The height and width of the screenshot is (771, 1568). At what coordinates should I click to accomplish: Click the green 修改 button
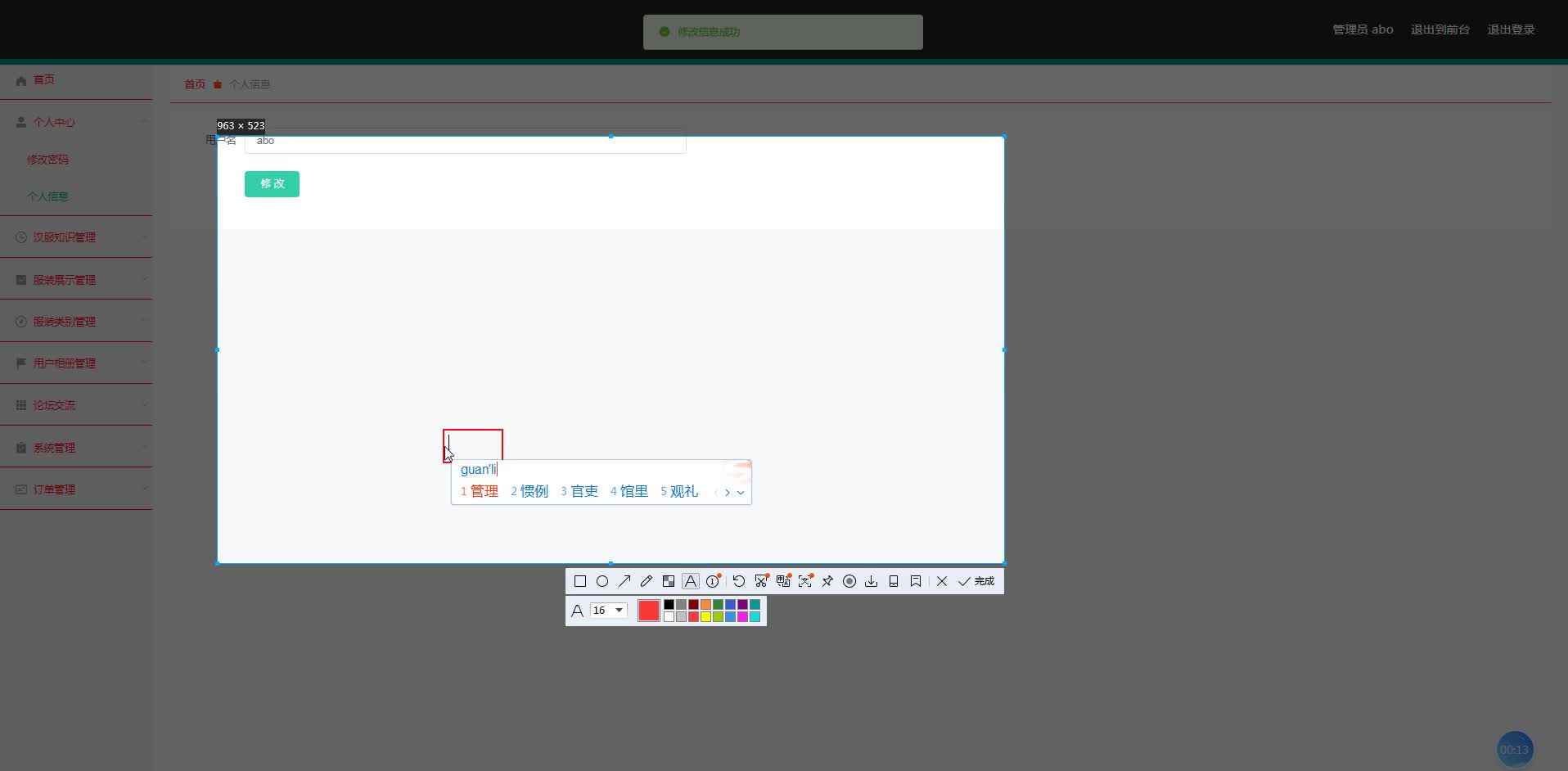click(272, 184)
